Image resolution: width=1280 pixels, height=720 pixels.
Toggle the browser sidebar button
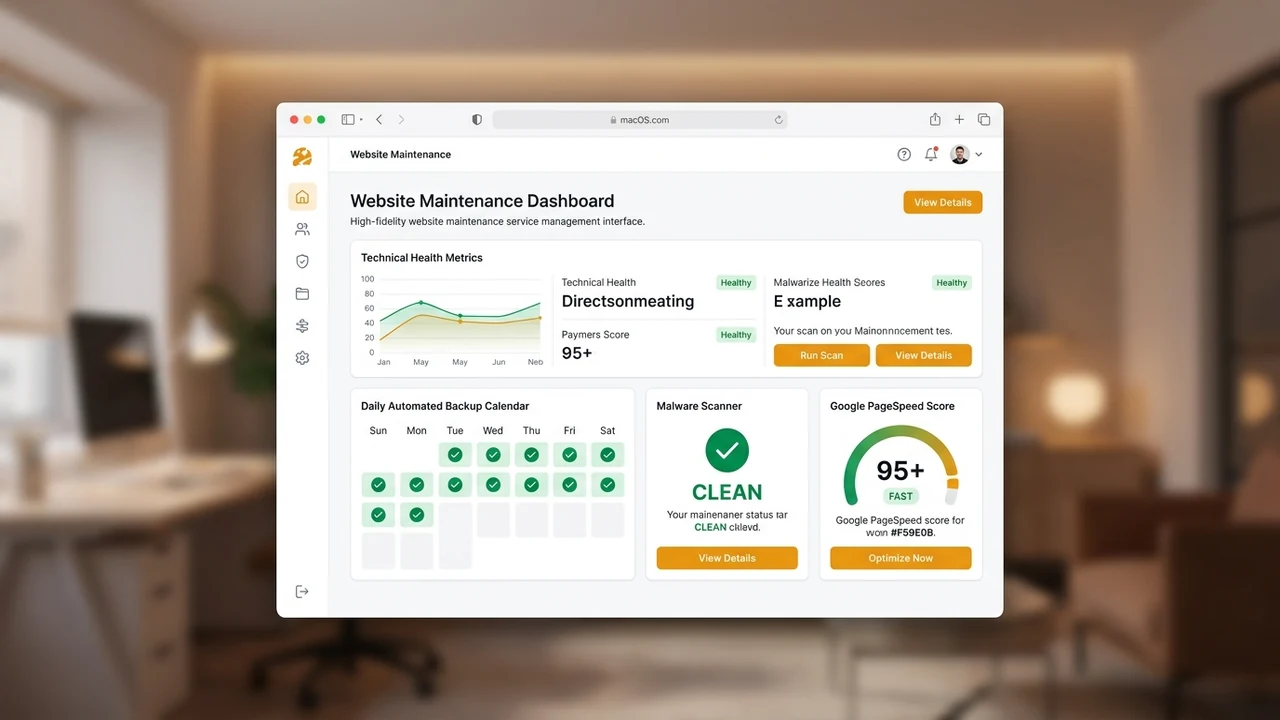(348, 119)
